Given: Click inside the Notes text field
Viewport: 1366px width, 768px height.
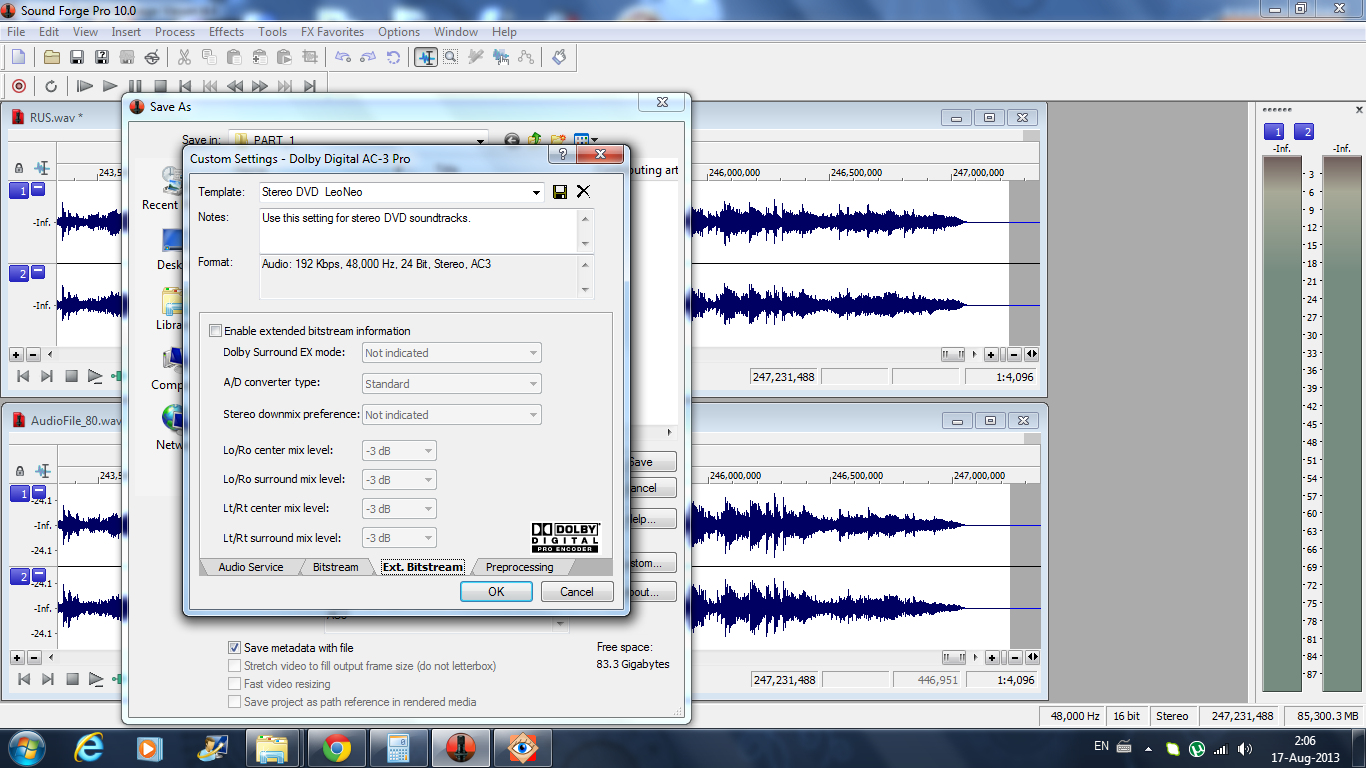Looking at the screenshot, I should tap(418, 231).
